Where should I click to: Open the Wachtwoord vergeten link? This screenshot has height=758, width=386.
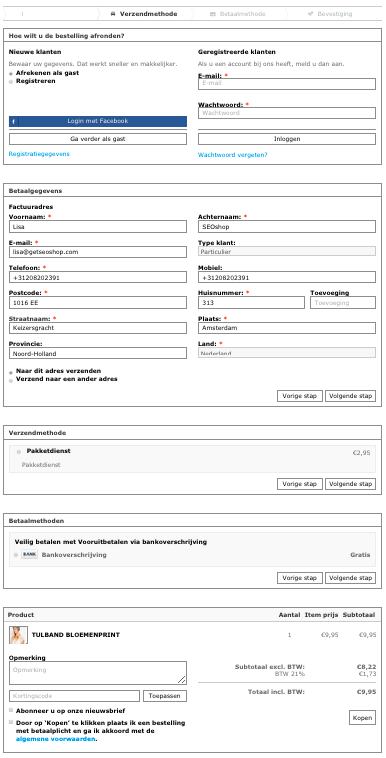(x=233, y=155)
